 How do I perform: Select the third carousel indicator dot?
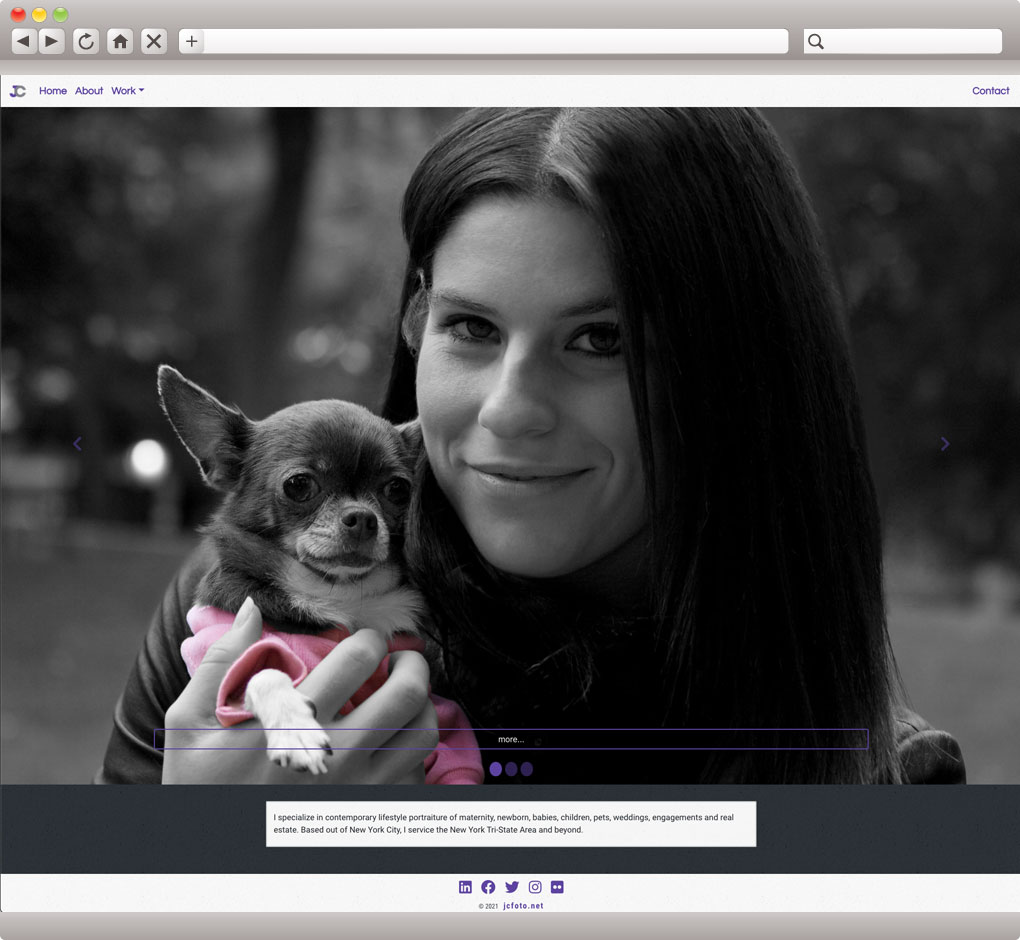coord(527,769)
